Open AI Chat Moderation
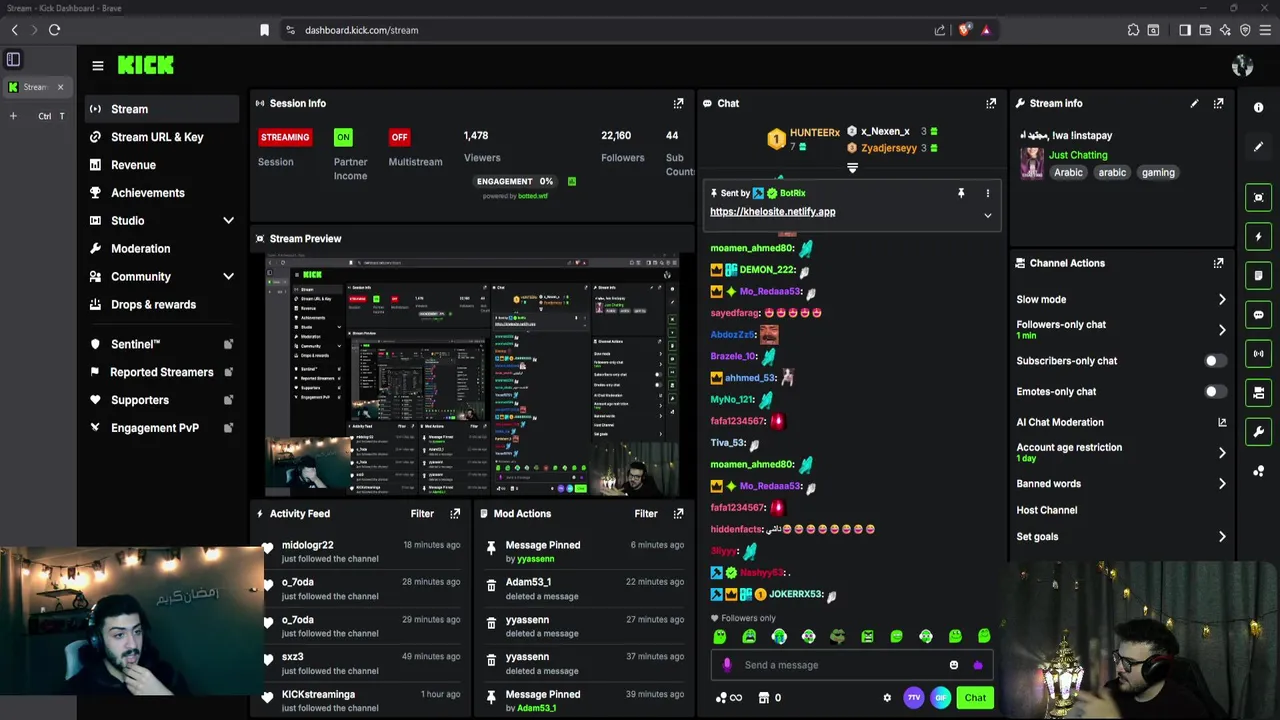The height and width of the screenshot is (720, 1280). tap(1121, 423)
